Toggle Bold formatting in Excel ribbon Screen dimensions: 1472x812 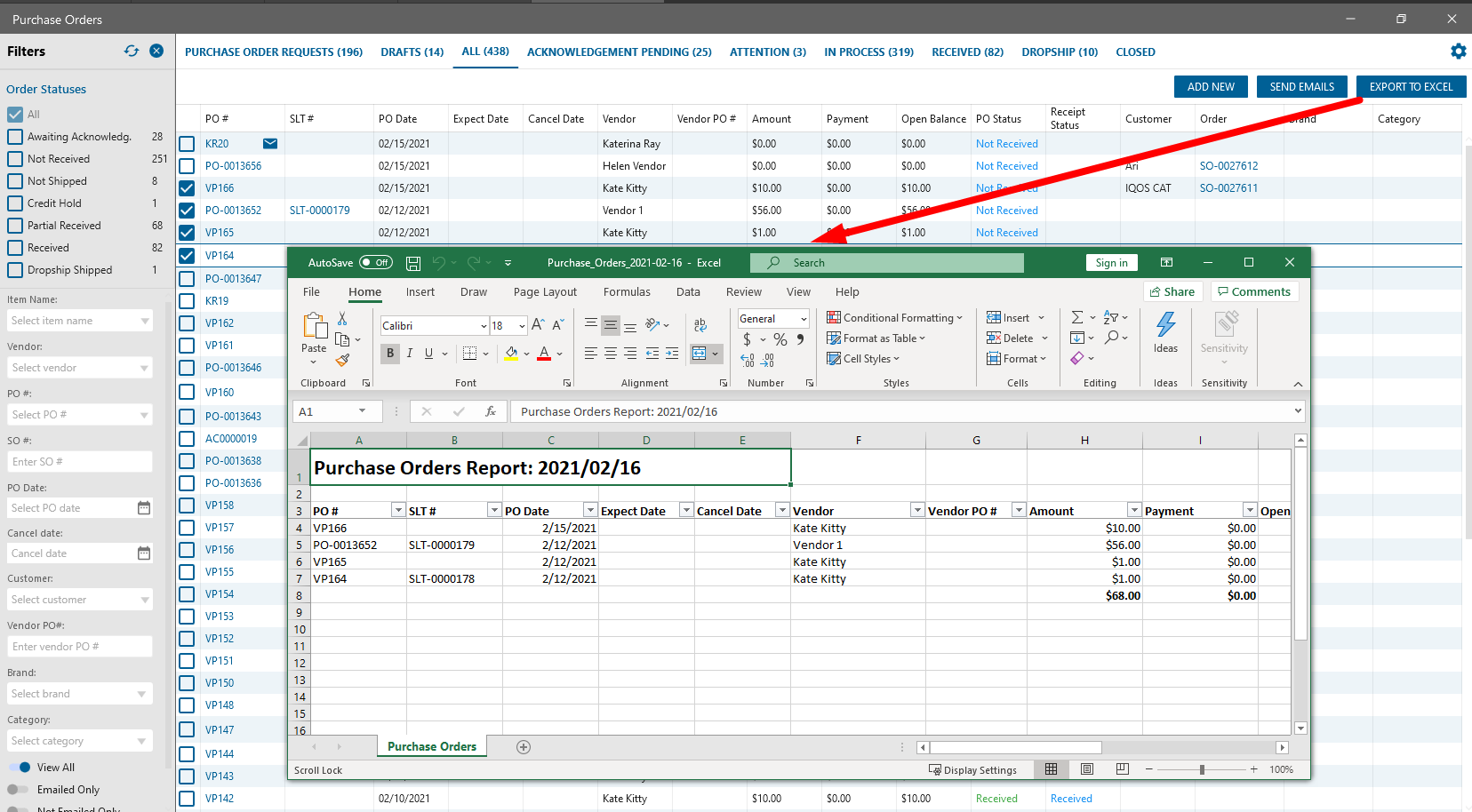click(x=390, y=354)
